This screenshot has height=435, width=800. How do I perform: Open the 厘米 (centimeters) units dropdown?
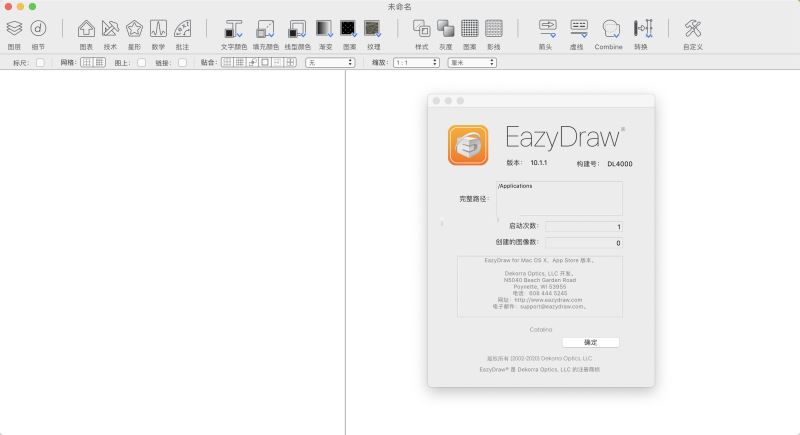472,63
